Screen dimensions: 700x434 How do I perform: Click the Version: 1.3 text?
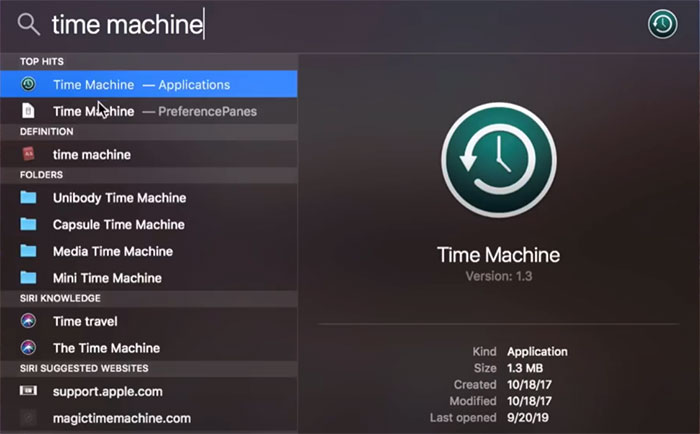pyautogui.click(x=499, y=276)
